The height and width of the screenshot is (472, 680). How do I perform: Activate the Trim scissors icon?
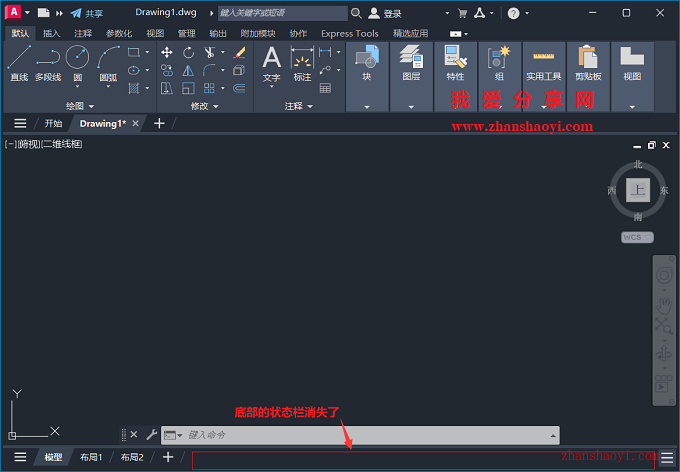click(x=209, y=53)
